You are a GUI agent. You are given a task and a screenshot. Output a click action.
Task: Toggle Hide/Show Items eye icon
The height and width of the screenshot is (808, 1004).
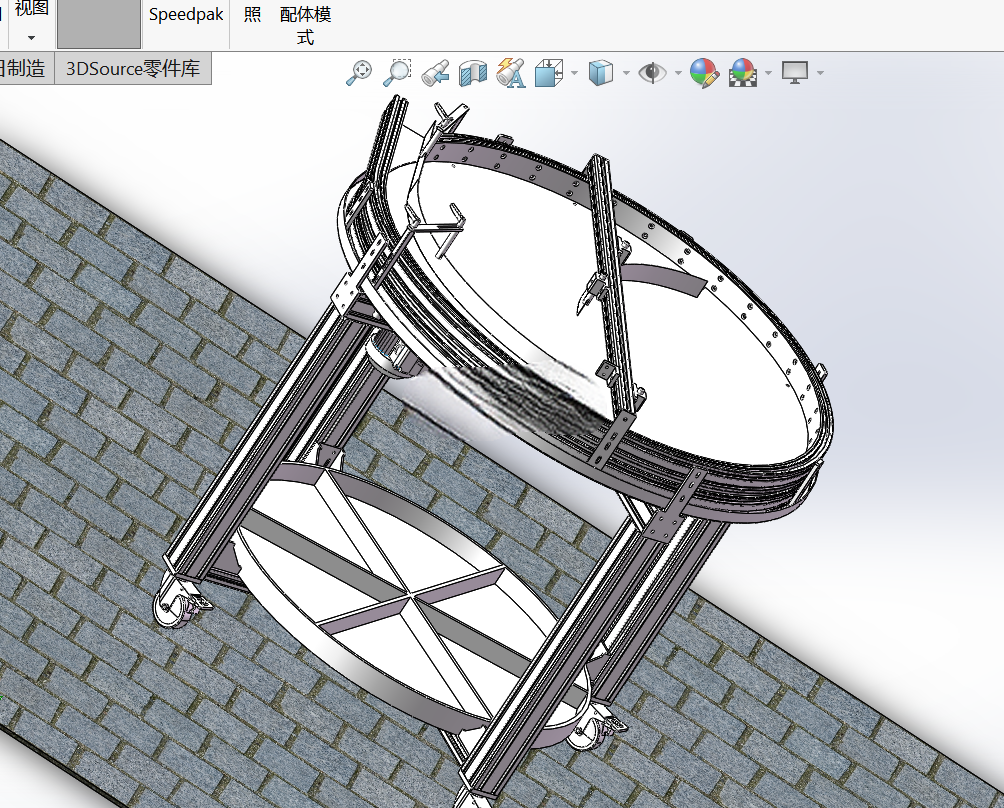[x=652, y=72]
